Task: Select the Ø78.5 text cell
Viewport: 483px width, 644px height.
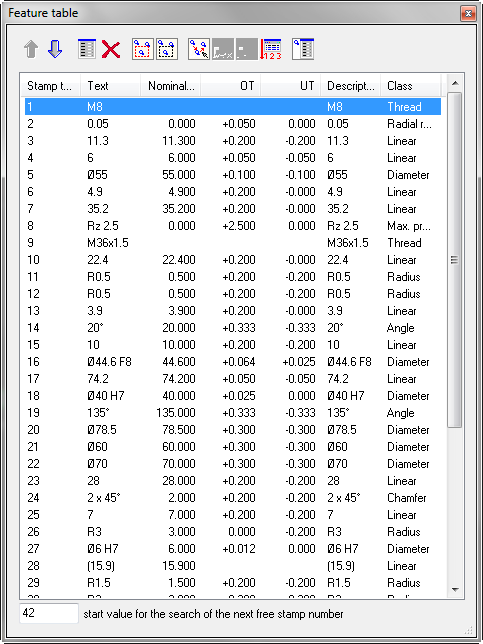Action: pos(102,430)
